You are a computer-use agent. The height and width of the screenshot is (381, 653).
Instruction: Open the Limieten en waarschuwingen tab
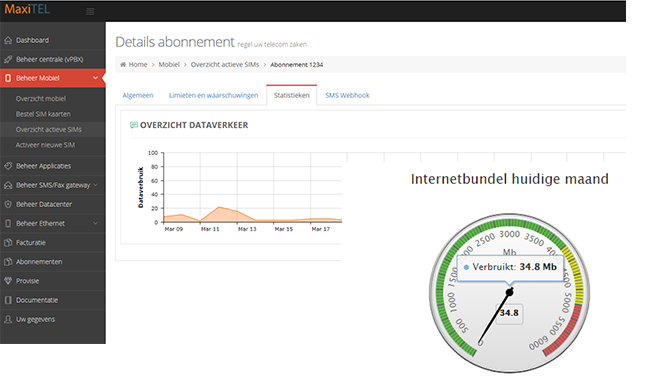(213, 95)
